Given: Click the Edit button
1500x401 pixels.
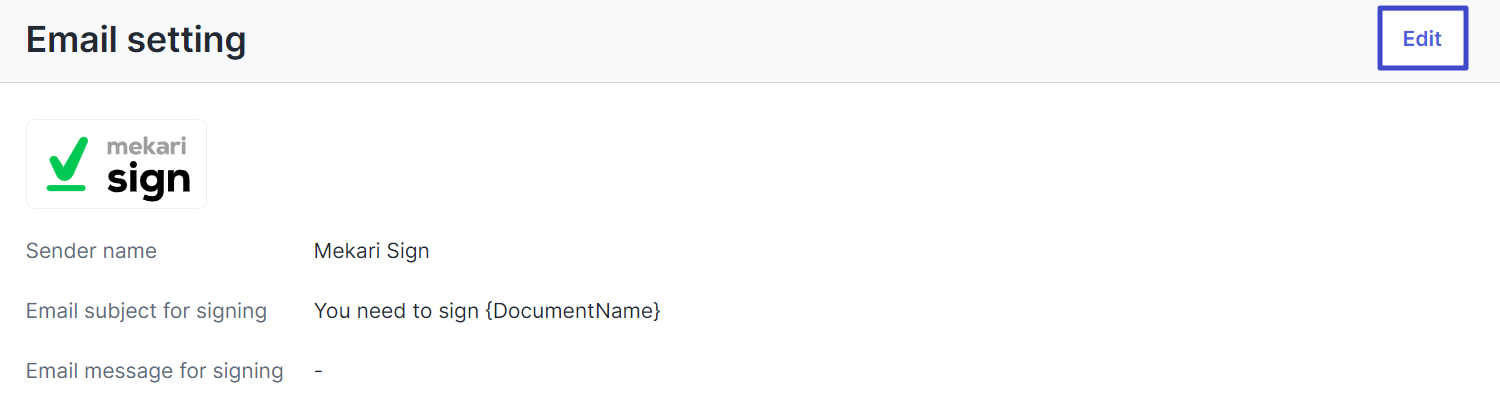Looking at the screenshot, I should [x=1422, y=39].
